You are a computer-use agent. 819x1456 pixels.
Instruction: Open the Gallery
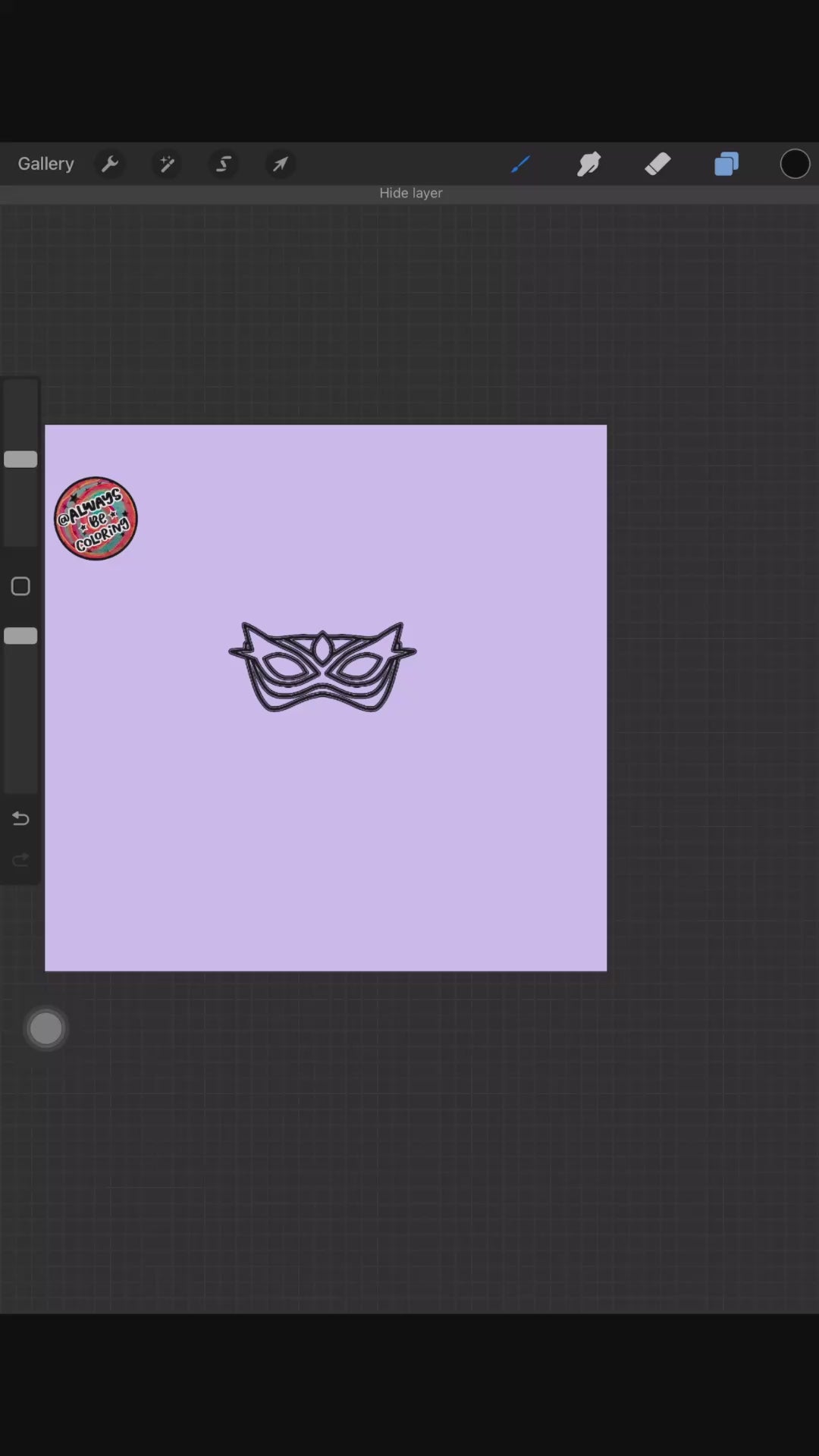[45, 164]
